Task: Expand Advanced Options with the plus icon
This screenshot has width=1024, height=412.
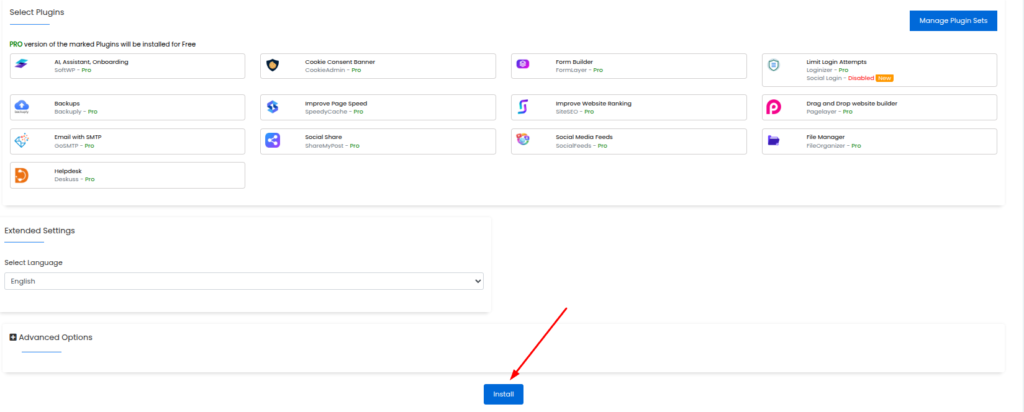Action: (x=12, y=338)
